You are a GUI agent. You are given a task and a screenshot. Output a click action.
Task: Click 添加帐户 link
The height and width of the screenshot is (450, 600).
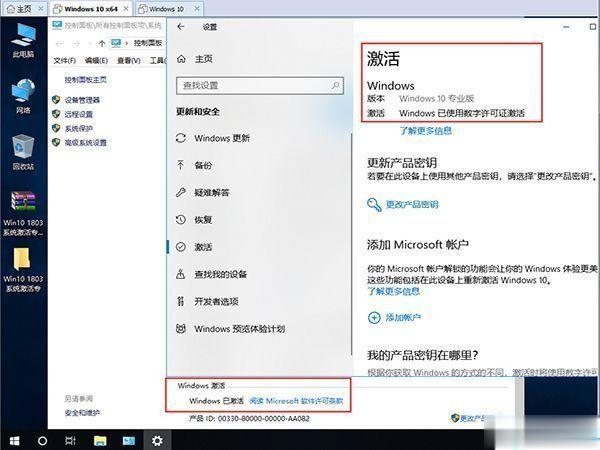coord(403,317)
